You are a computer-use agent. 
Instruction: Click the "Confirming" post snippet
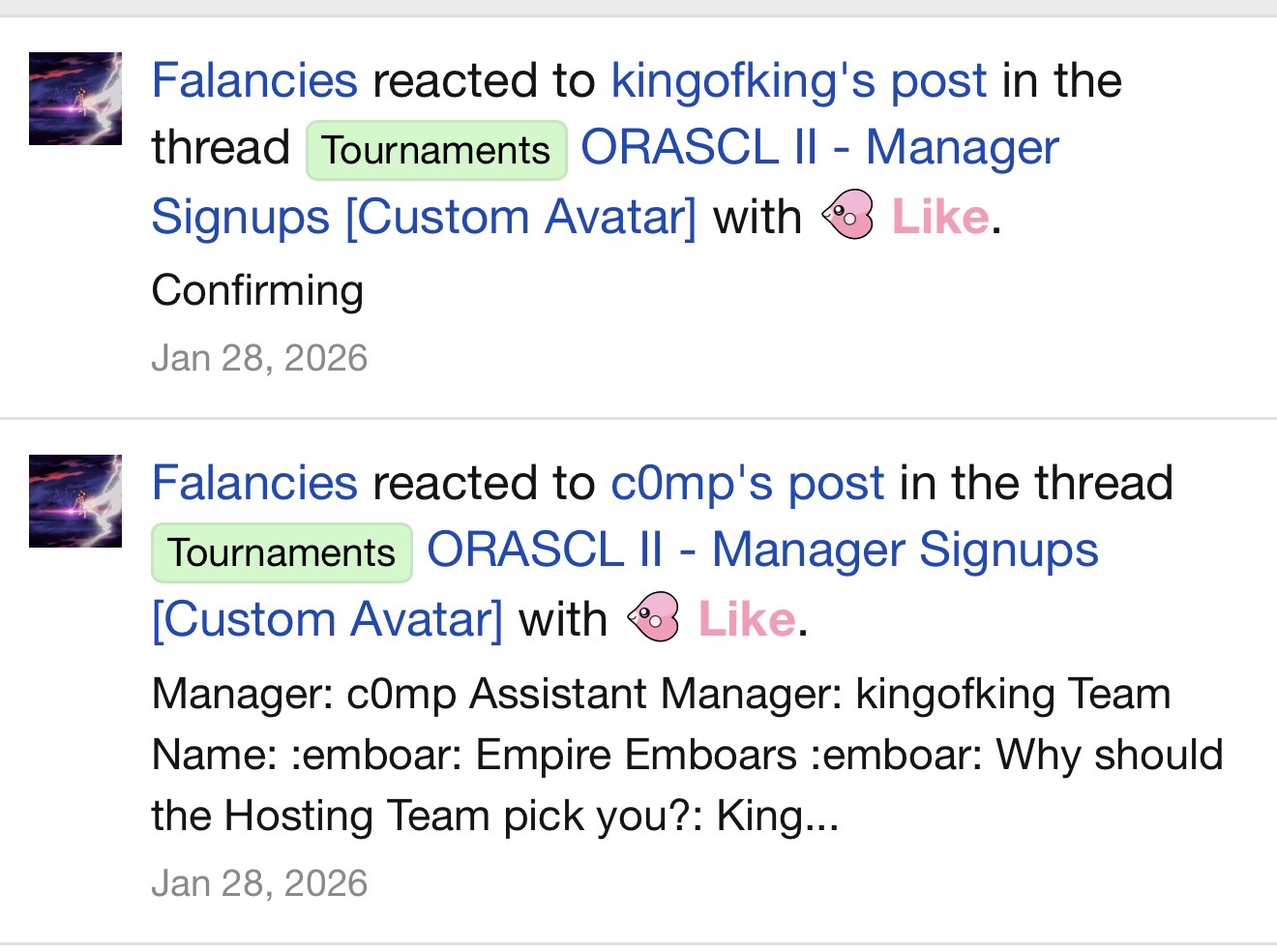pos(257,290)
